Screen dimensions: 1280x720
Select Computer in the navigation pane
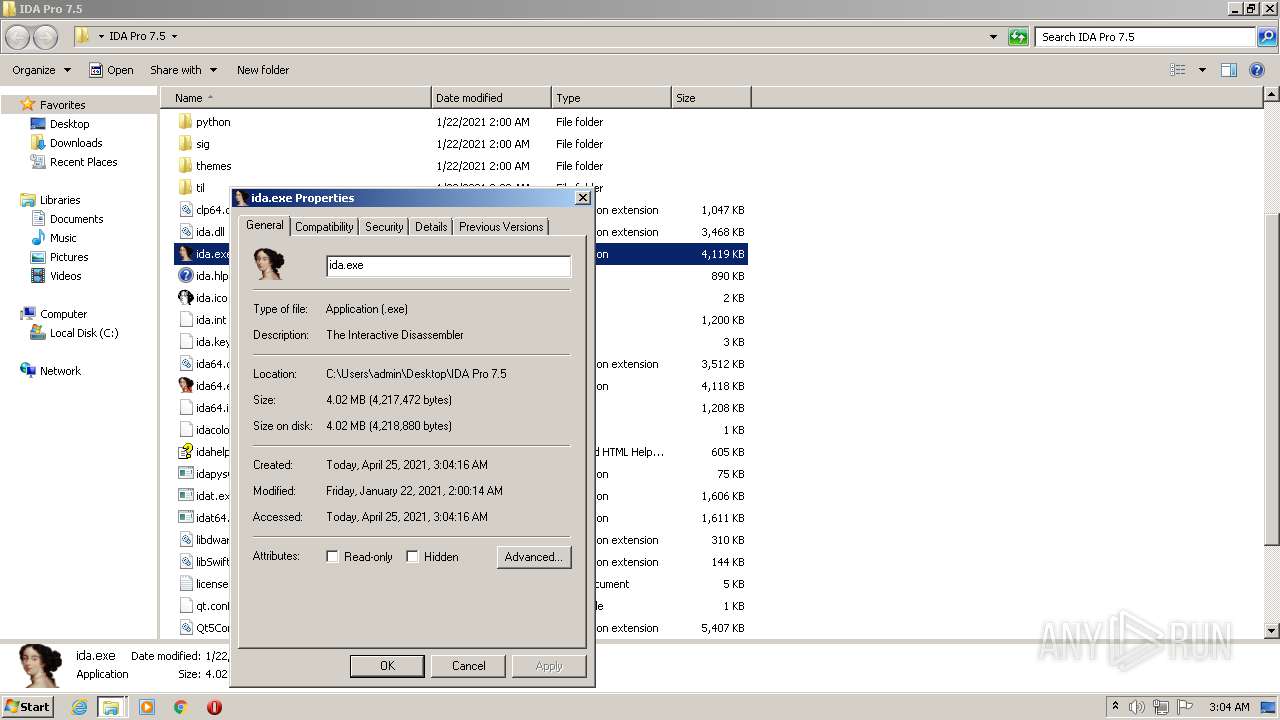[x=63, y=314]
